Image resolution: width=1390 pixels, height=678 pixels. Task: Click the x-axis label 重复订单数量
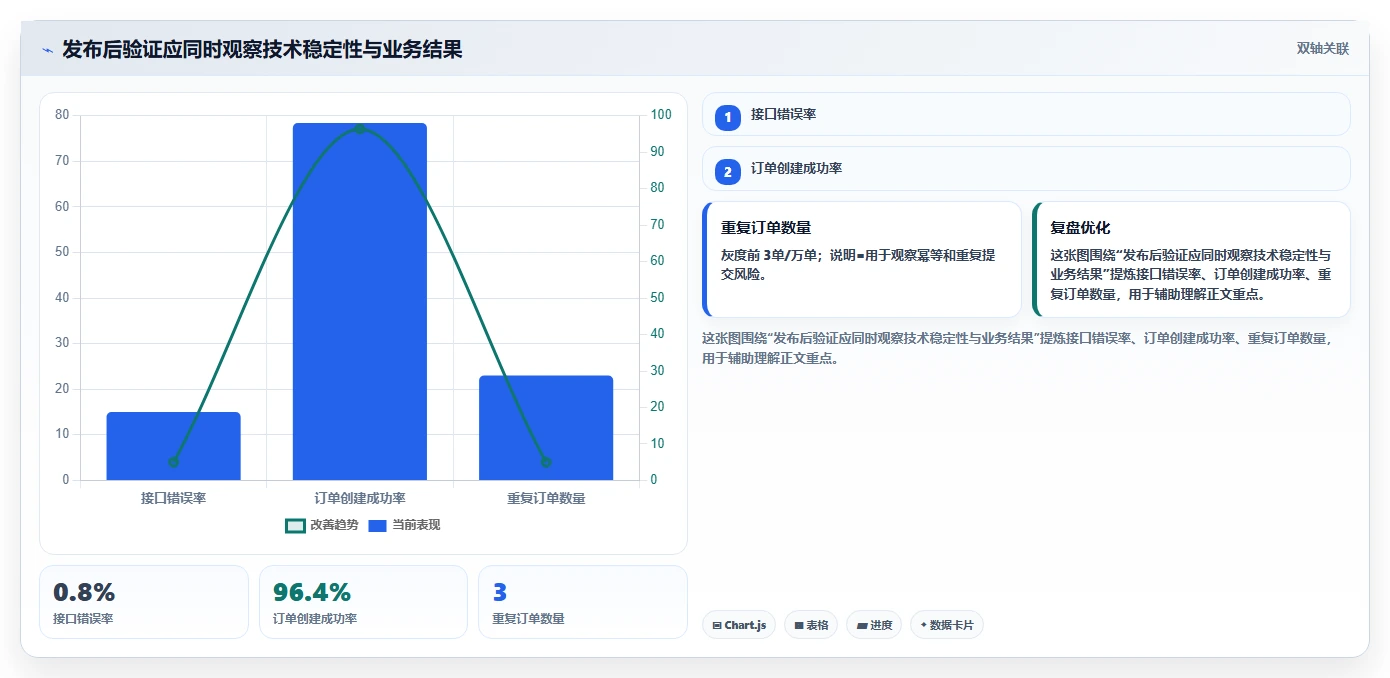click(x=546, y=498)
